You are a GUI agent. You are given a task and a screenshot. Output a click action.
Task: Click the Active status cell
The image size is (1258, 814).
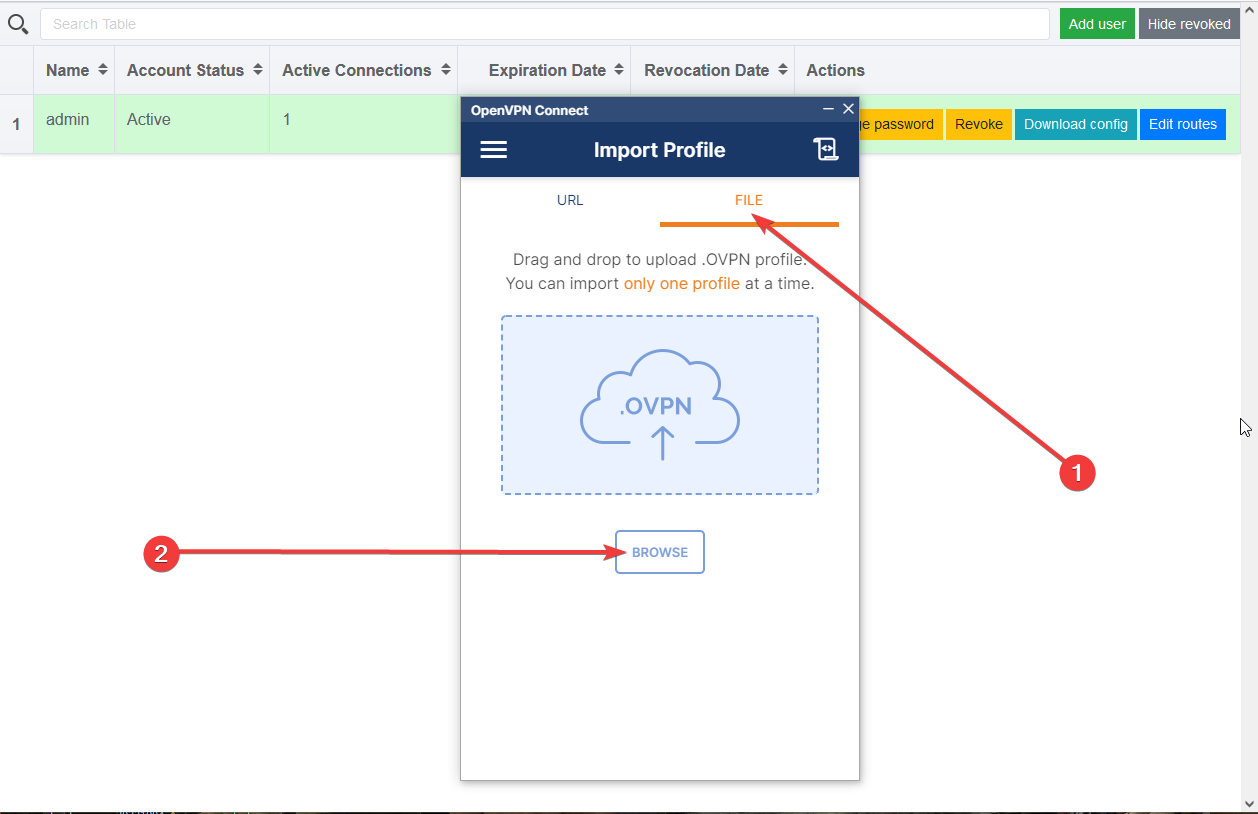(192, 124)
